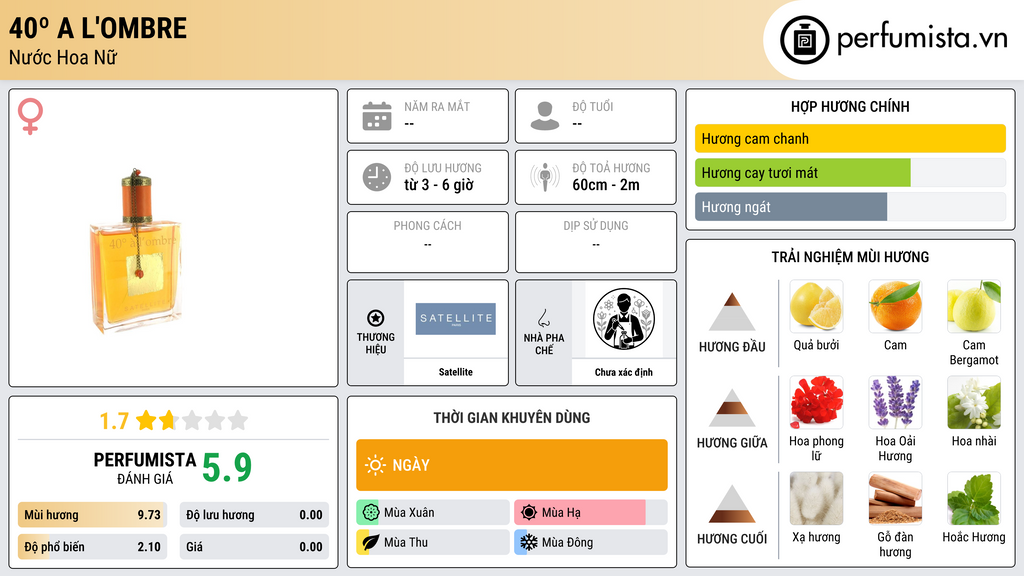Viewport: 1024px width, 576px height.
Task: Click the Hương giữa pyramid icon
Action: coord(732,408)
